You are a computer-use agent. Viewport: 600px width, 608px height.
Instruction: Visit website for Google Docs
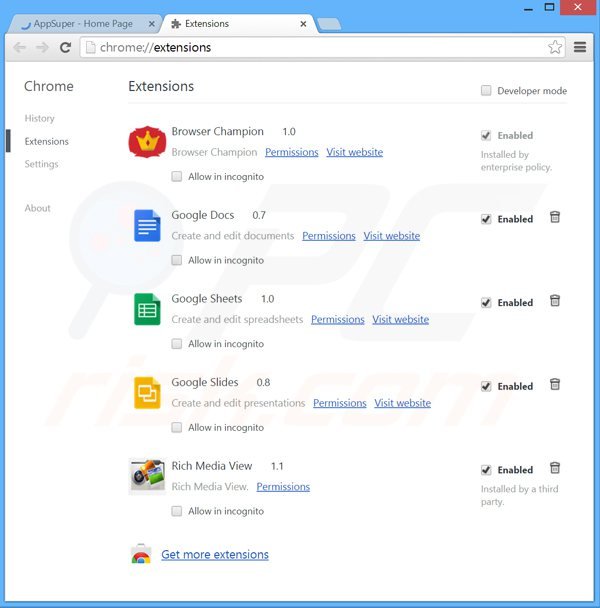[392, 236]
